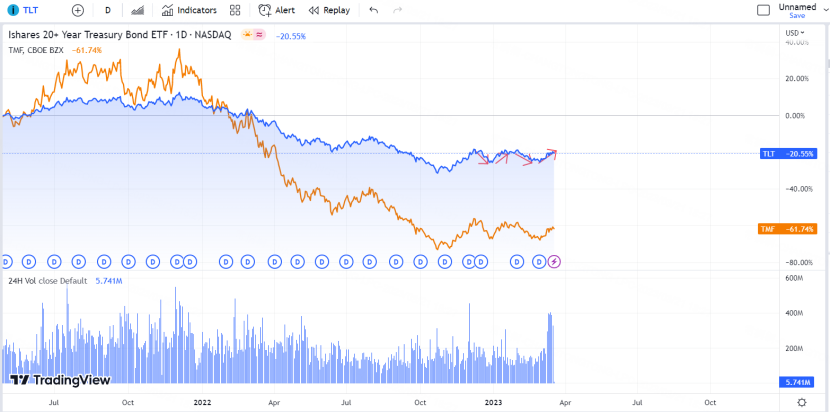Start bar Replay mode

click(x=329, y=10)
